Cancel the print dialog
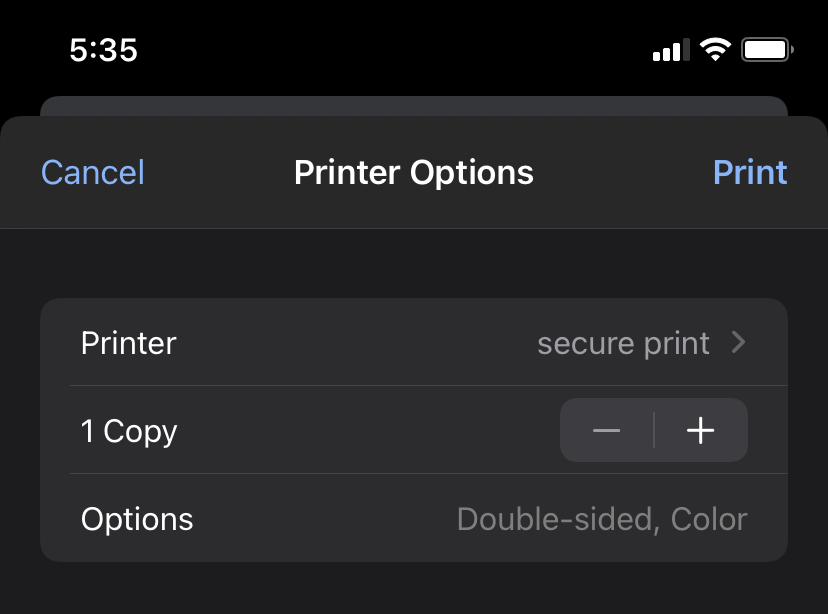Viewport: 828px width, 614px height. (92, 172)
